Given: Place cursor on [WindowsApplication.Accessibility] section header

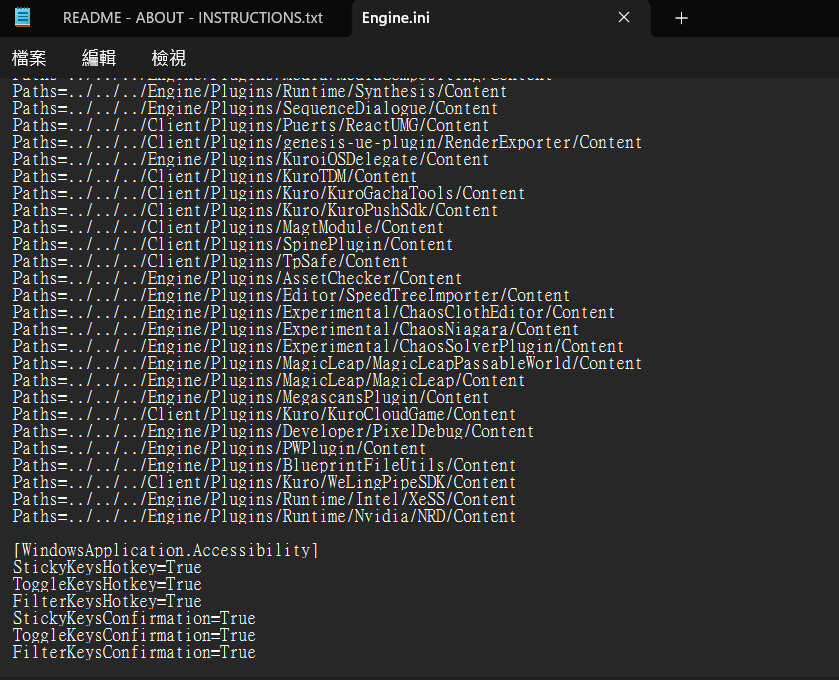Looking at the screenshot, I should pyautogui.click(x=165, y=550).
